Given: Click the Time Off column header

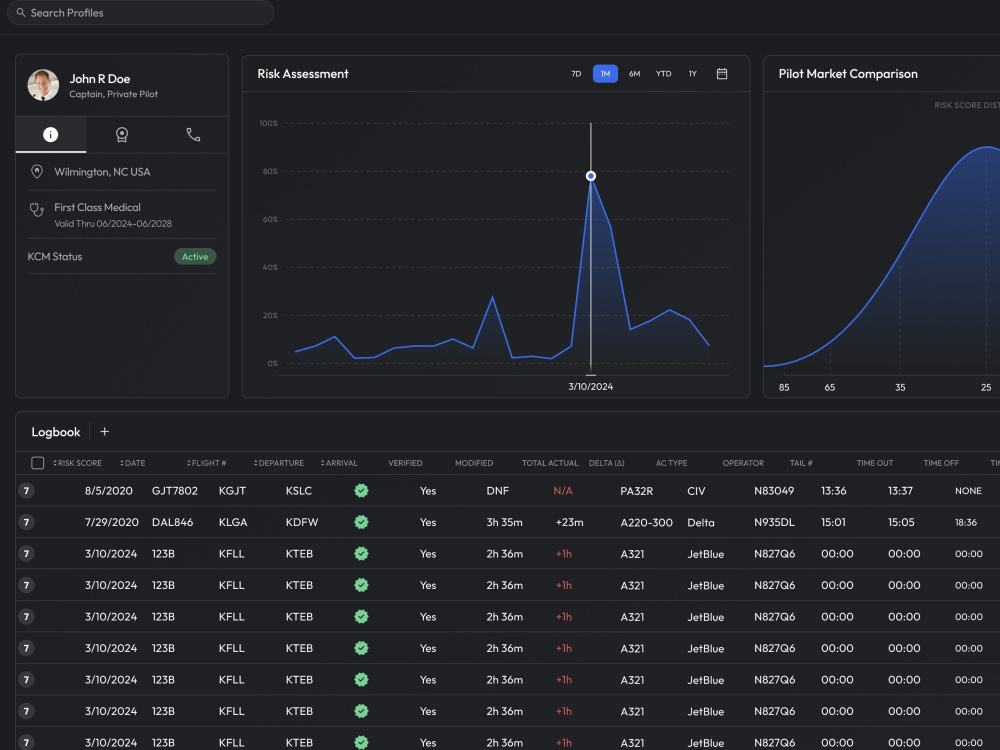Looking at the screenshot, I should coord(941,463).
